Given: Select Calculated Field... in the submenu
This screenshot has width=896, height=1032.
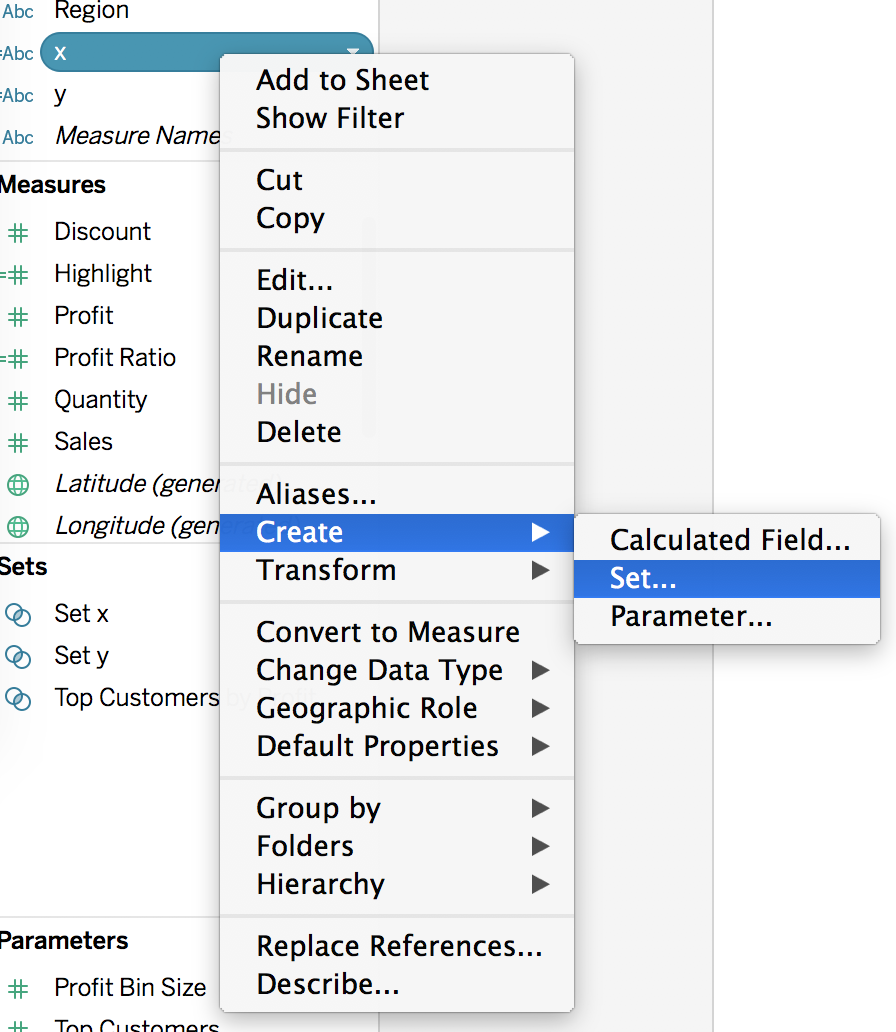Looking at the screenshot, I should click(x=729, y=540).
